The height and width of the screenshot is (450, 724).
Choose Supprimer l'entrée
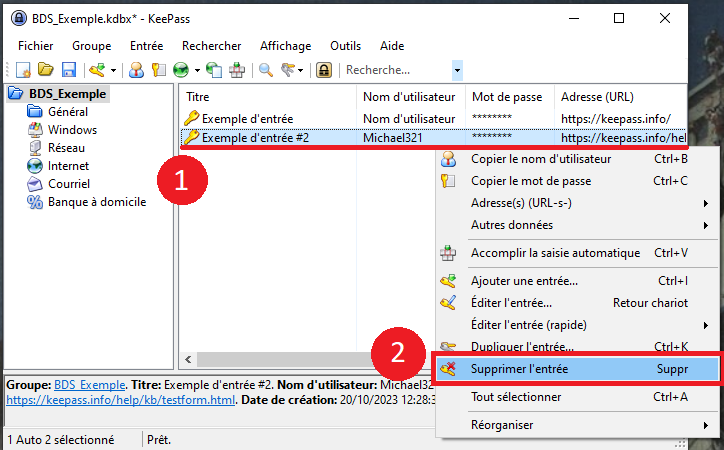577,369
